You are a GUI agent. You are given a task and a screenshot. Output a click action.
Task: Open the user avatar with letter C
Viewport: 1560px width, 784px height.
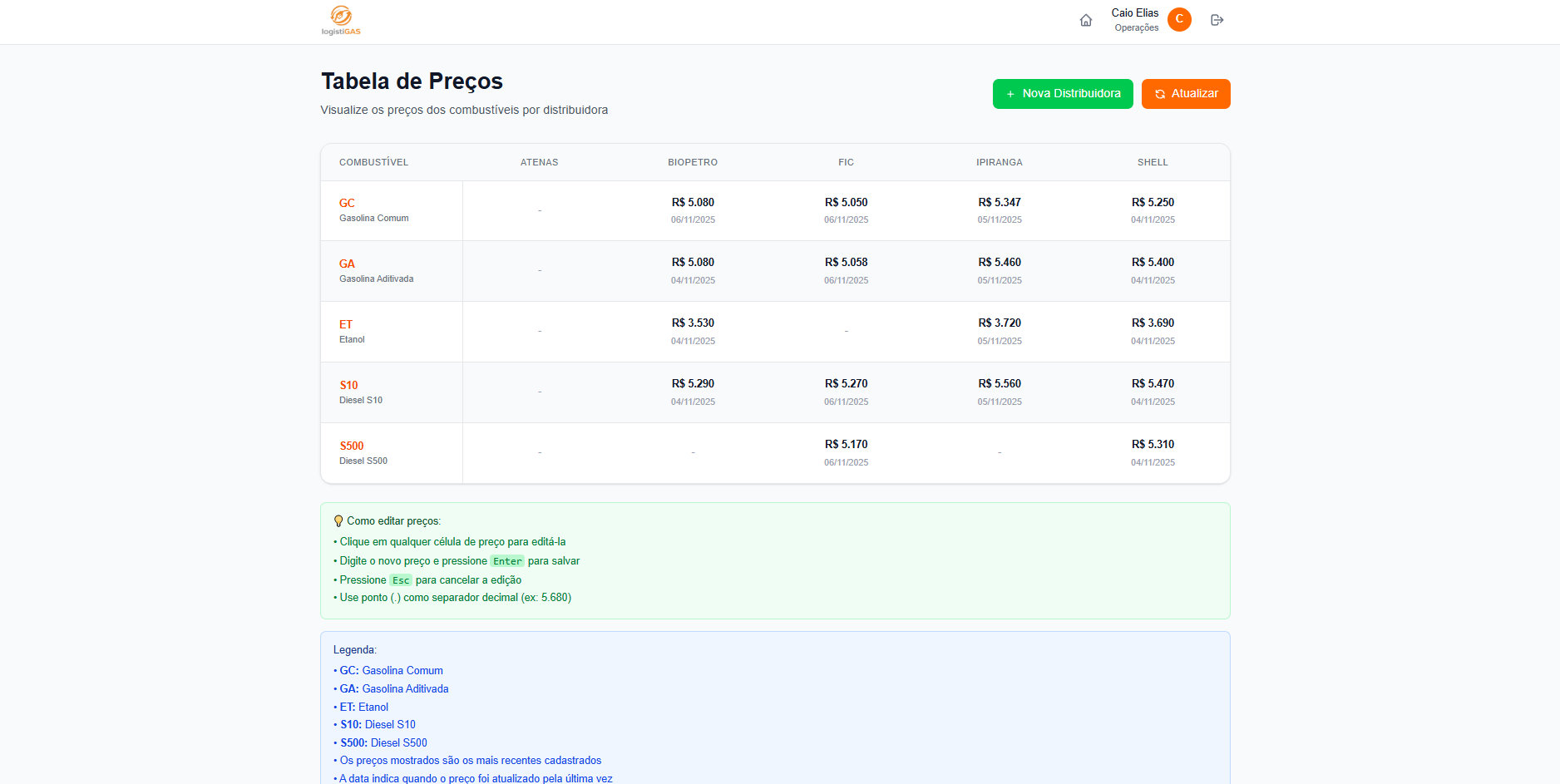[1178, 20]
